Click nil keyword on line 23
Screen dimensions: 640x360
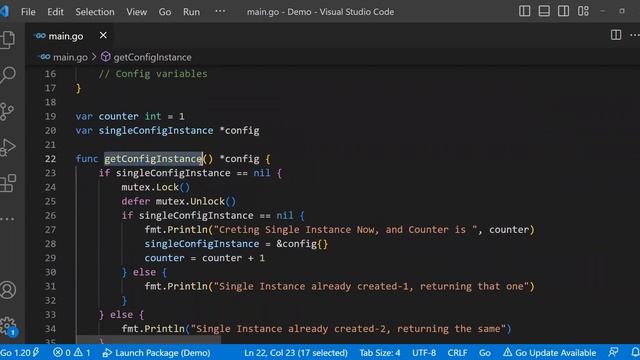point(262,173)
